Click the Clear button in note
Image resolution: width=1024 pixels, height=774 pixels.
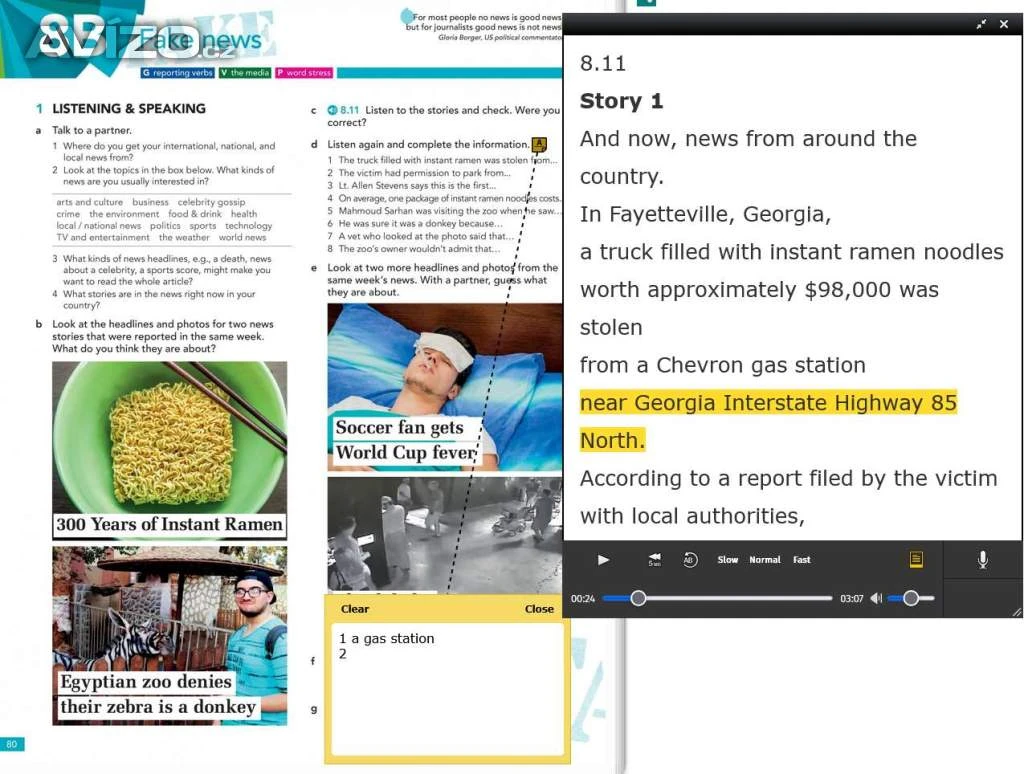coord(355,609)
